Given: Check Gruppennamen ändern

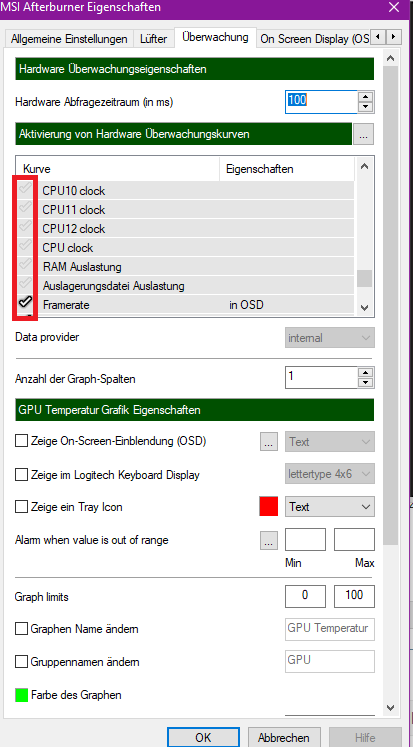Looking at the screenshot, I should (x=21, y=662).
